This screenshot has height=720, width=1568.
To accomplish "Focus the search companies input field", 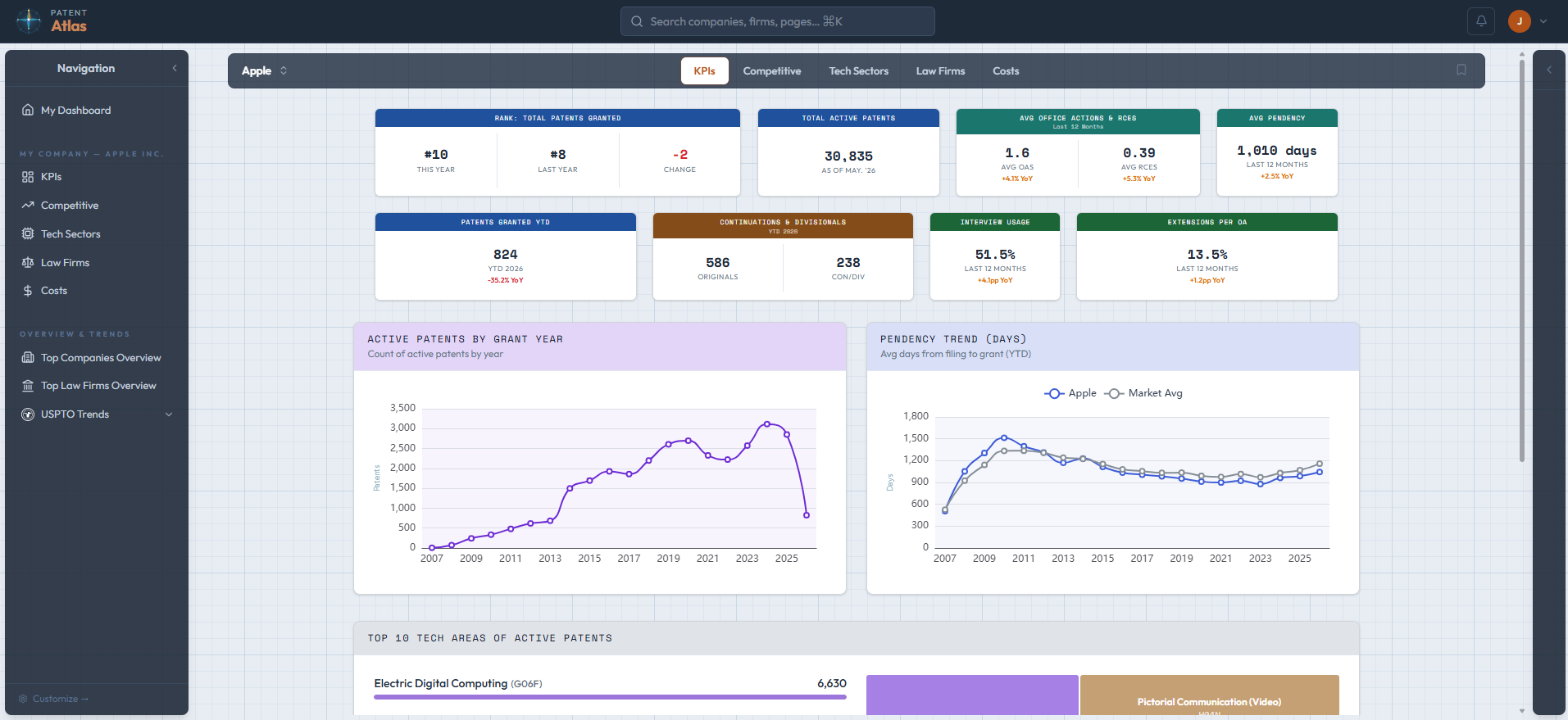I will (x=777, y=21).
